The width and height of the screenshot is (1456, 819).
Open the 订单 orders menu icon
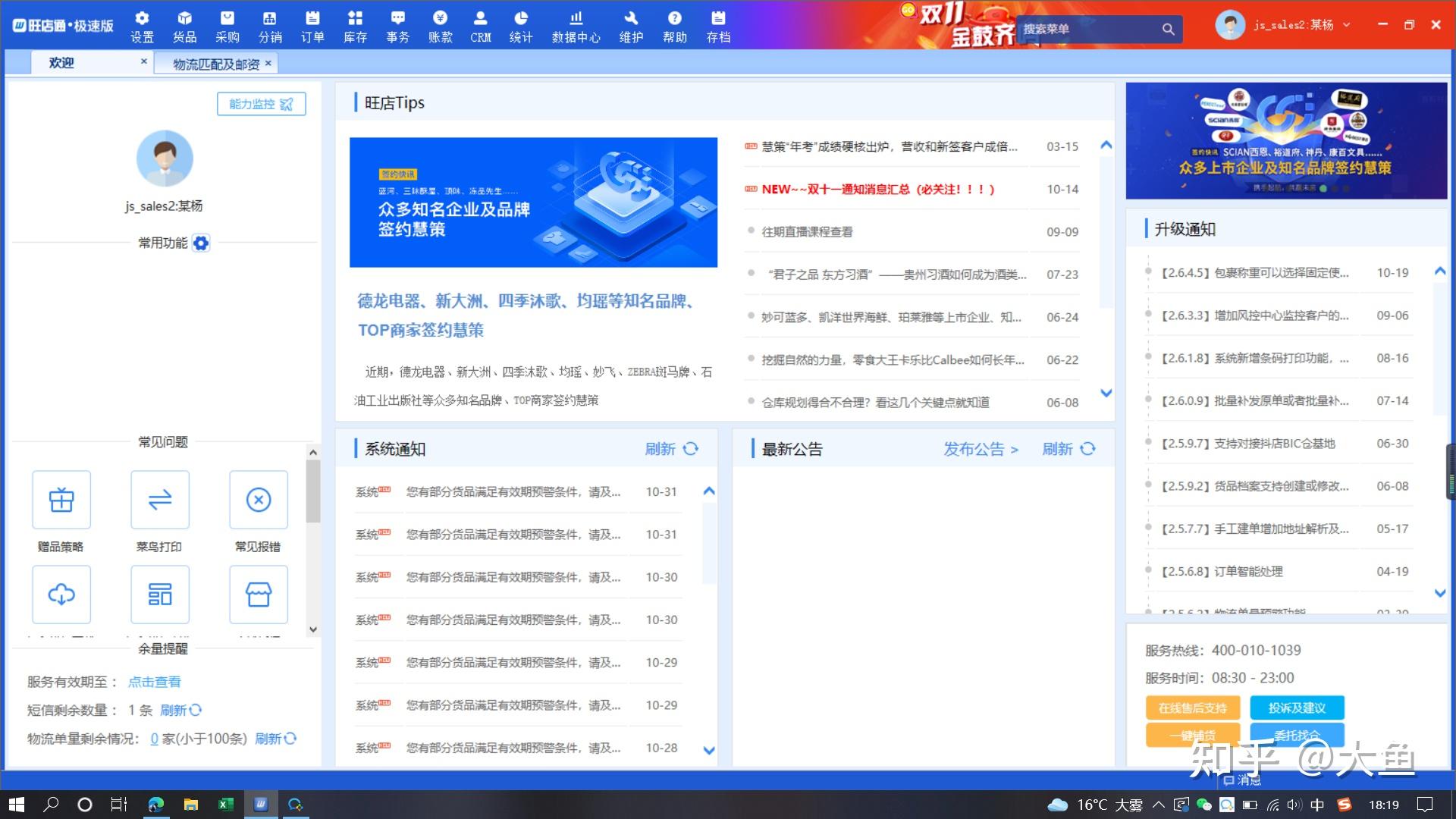(312, 27)
